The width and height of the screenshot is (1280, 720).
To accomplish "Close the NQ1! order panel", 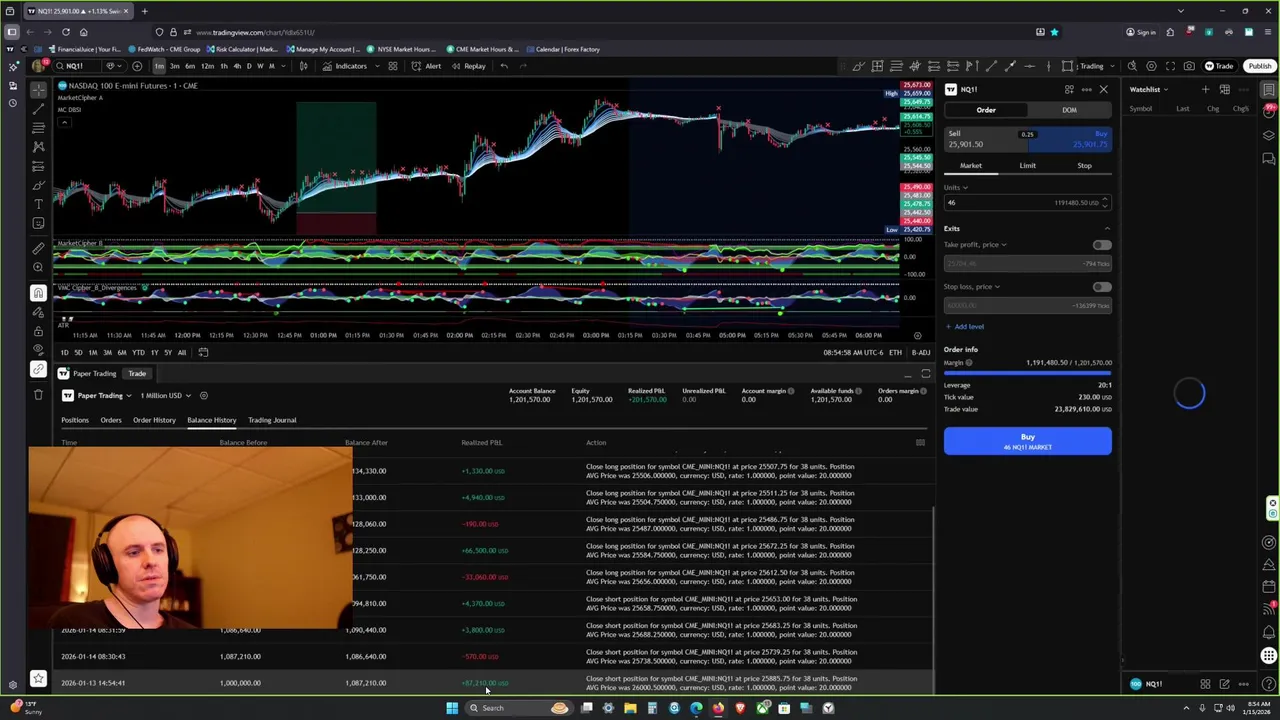I will click(1104, 89).
